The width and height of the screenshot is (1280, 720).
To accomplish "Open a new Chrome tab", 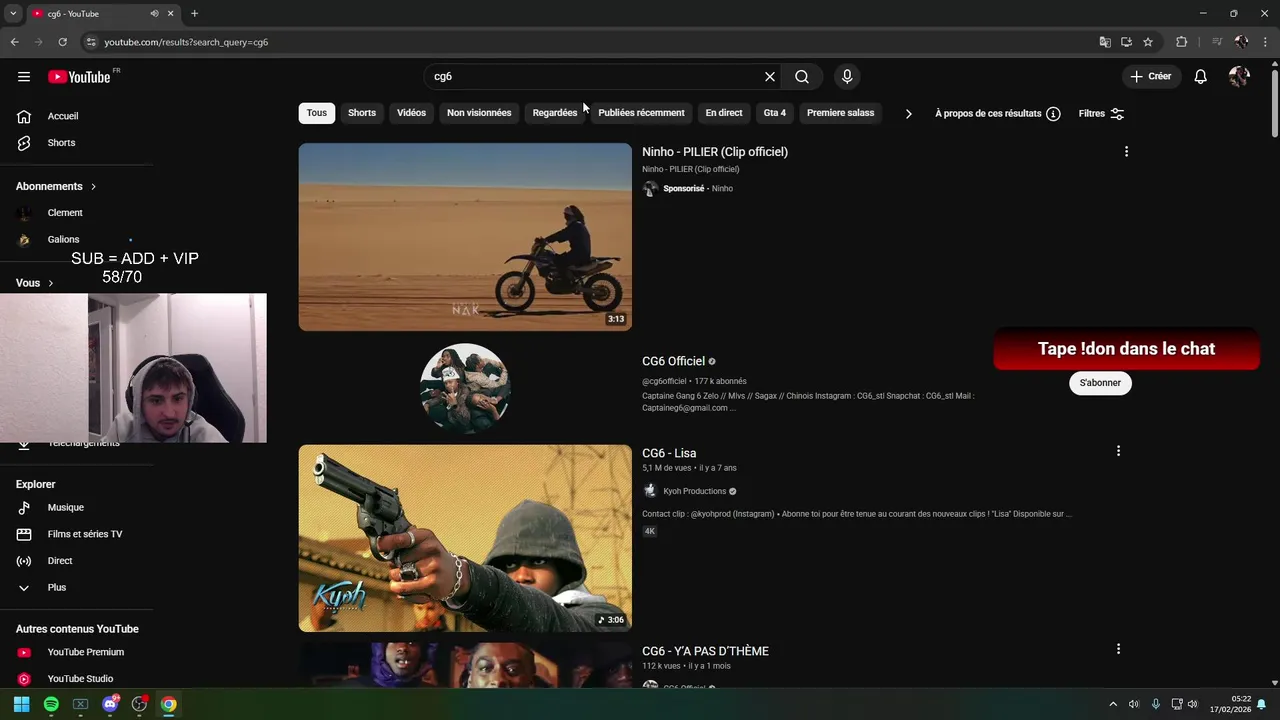I will pyautogui.click(x=194, y=13).
